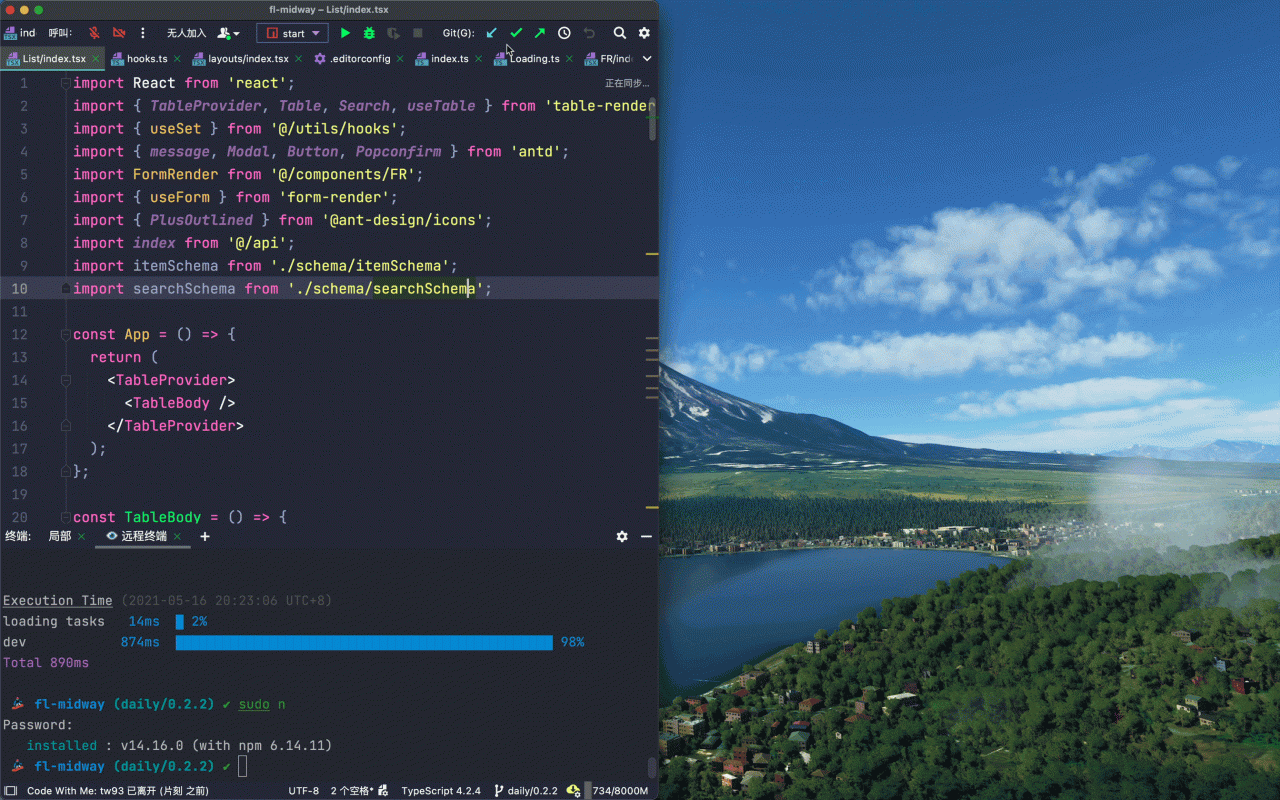Click the '正在同步...' status text

pyautogui.click(x=627, y=83)
